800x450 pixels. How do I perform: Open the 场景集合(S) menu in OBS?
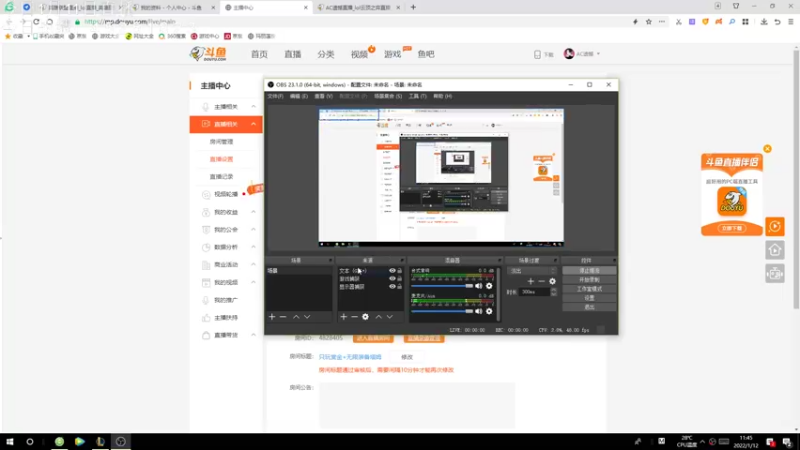(388, 96)
